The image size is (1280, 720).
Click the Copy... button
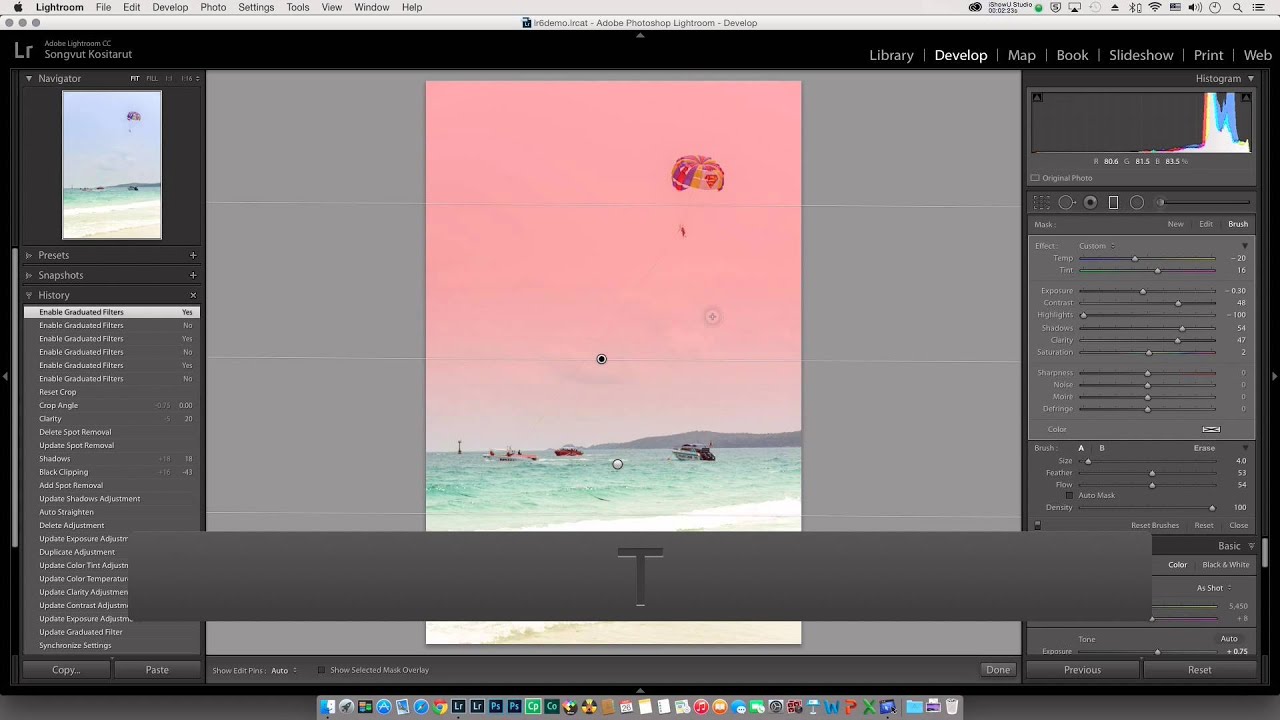[x=66, y=670]
